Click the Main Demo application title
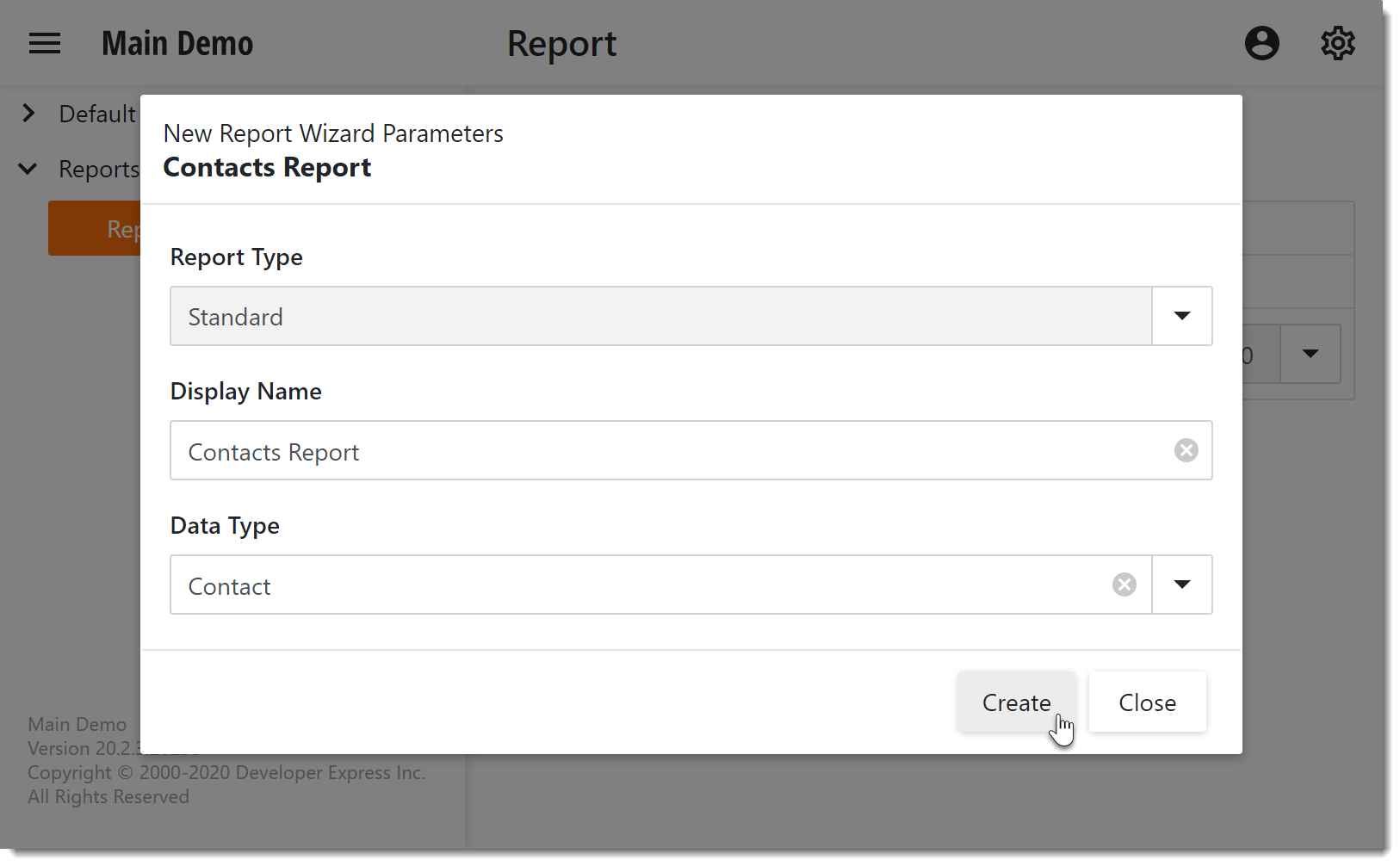Screen dimensions: 1400x866 tap(177, 44)
